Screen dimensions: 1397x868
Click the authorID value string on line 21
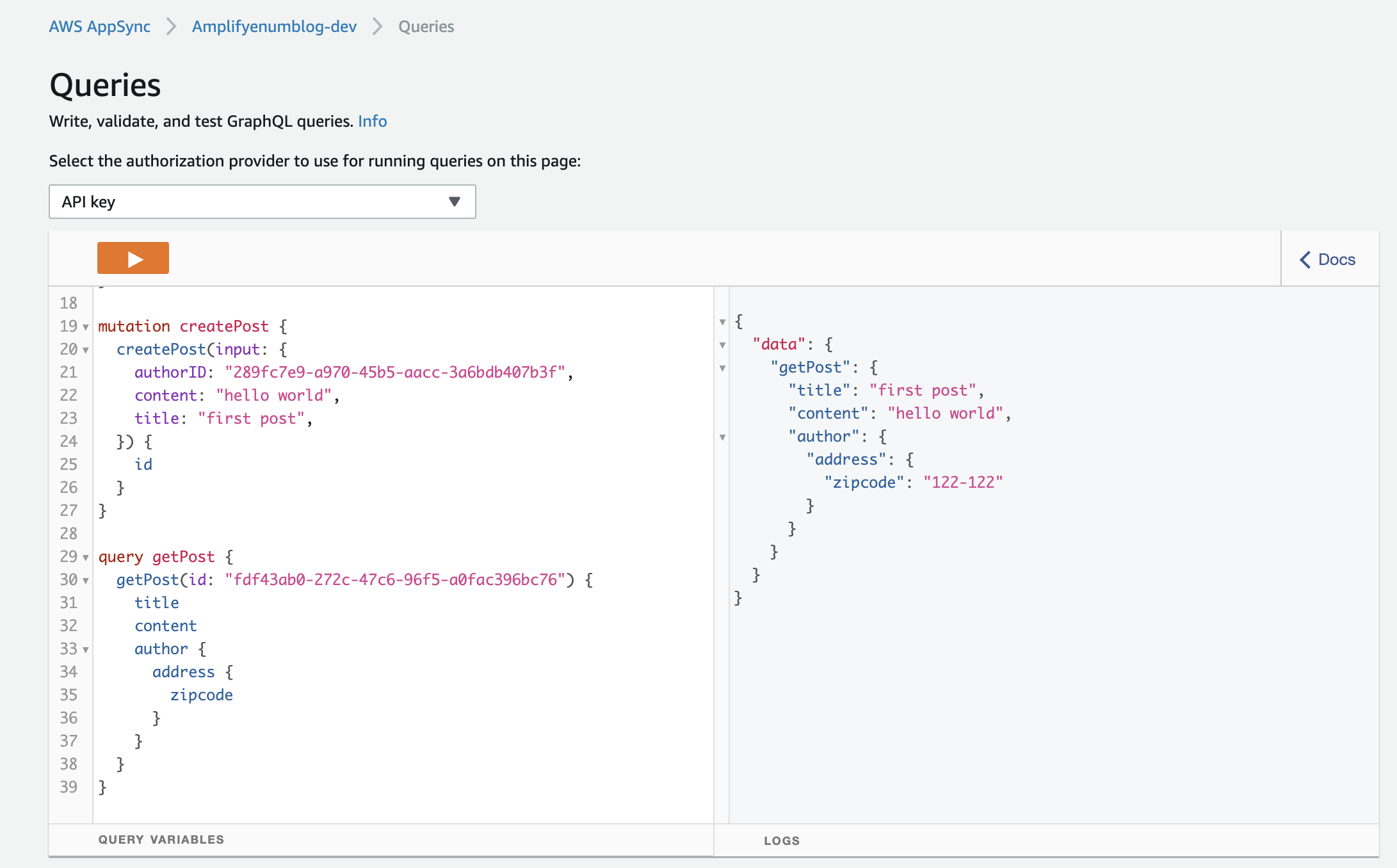tap(395, 372)
